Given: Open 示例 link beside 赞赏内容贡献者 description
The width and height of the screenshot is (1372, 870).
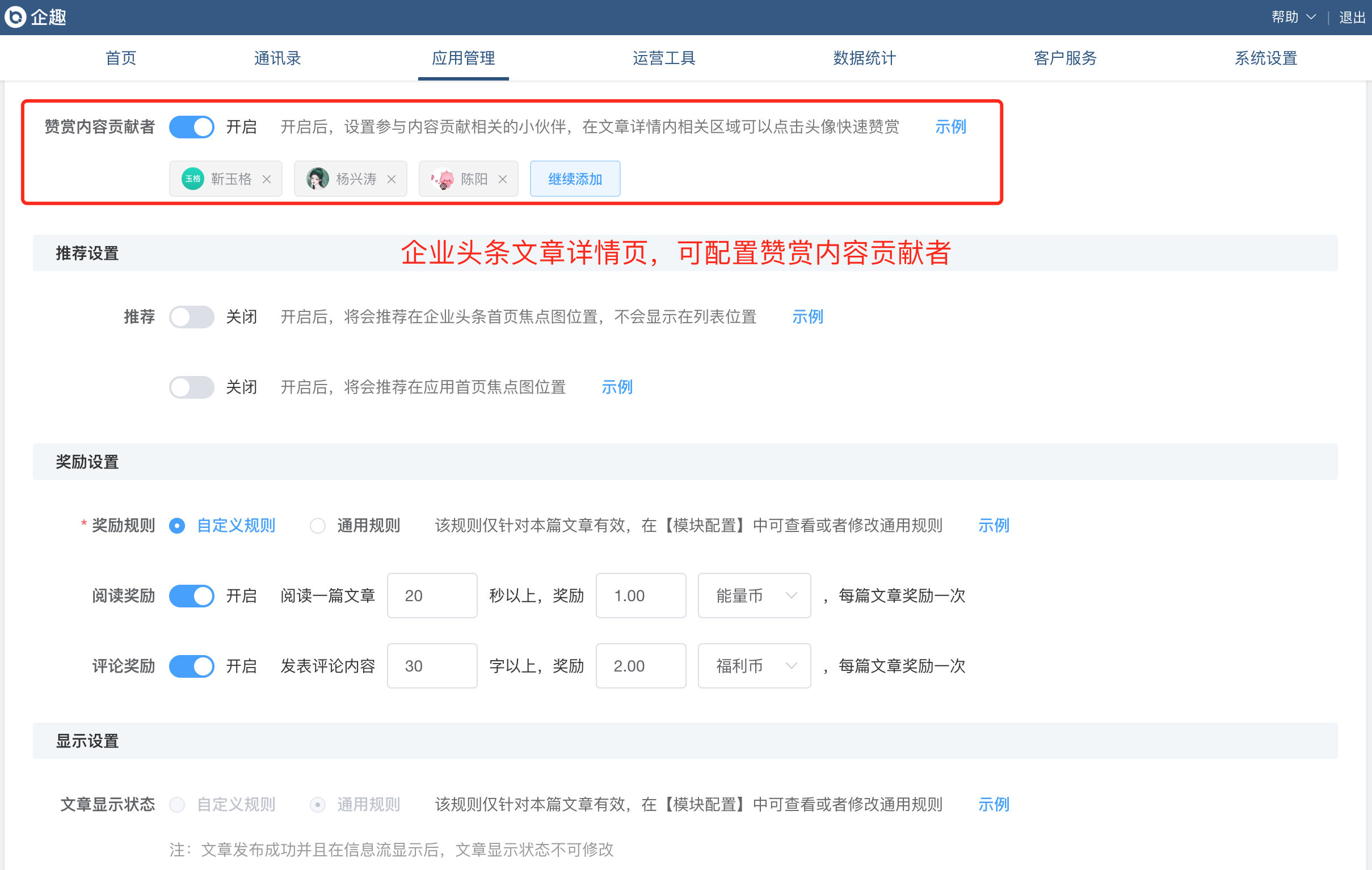Looking at the screenshot, I should [x=950, y=126].
